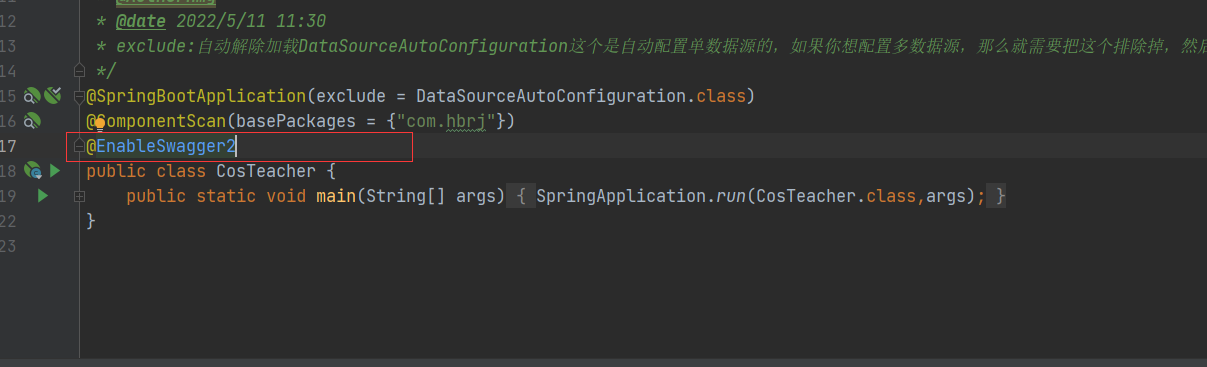This screenshot has height=367, width=1207.
Task: Expand the main method with the plus marker
Action: 79,196
